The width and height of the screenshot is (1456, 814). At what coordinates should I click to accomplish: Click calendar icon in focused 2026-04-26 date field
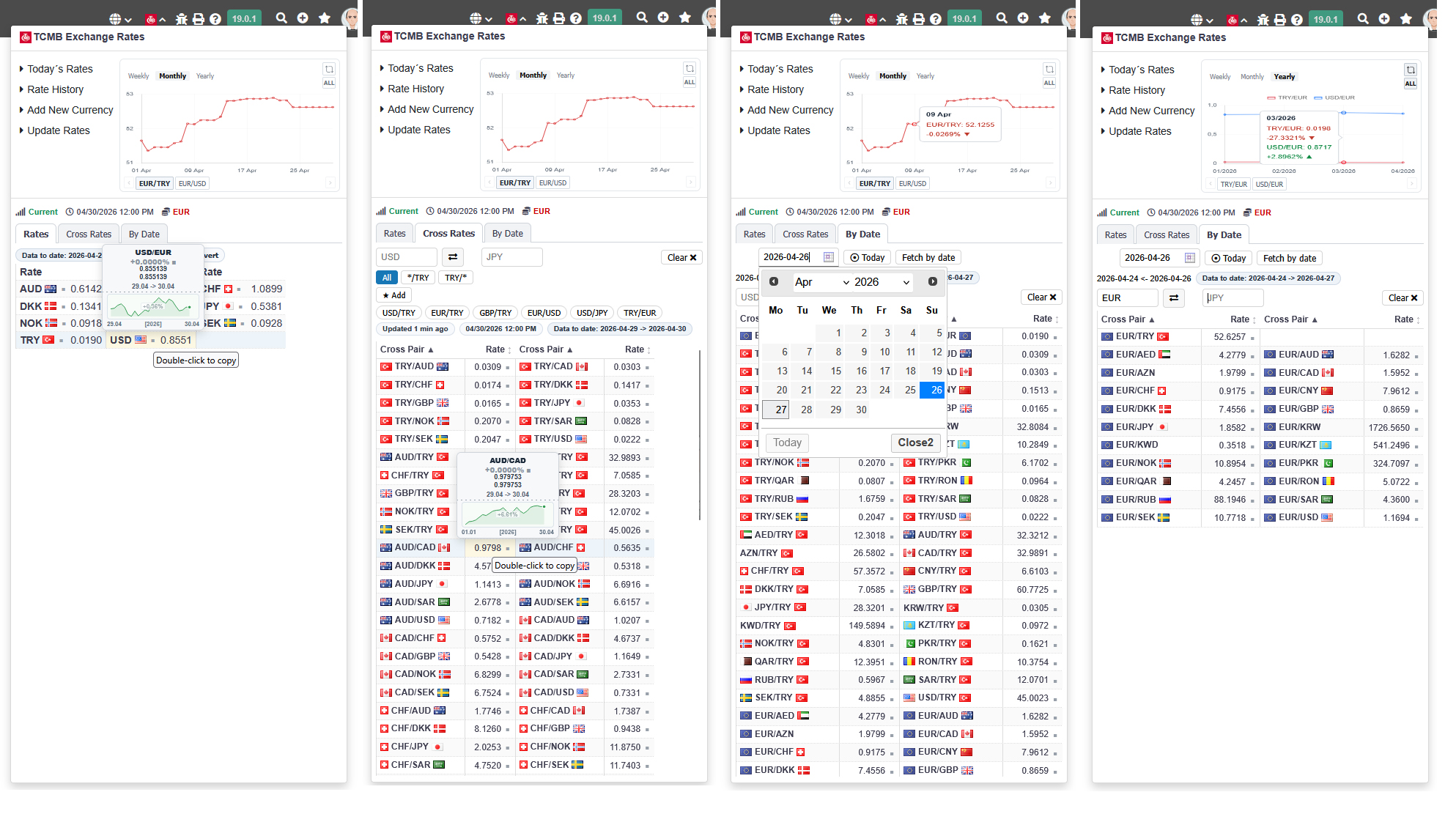click(x=829, y=257)
